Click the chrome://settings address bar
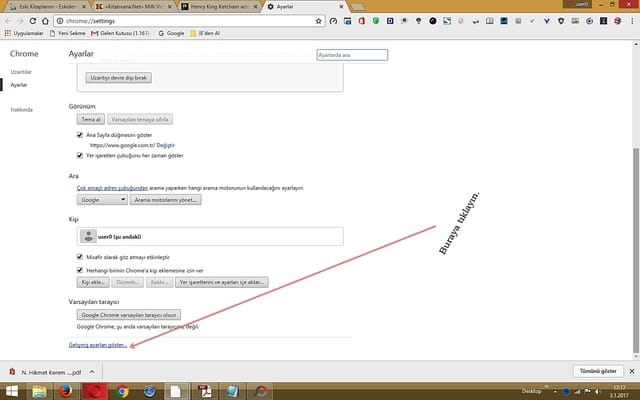Screen dimensions: 640x400 pyautogui.click(x=188, y=21)
